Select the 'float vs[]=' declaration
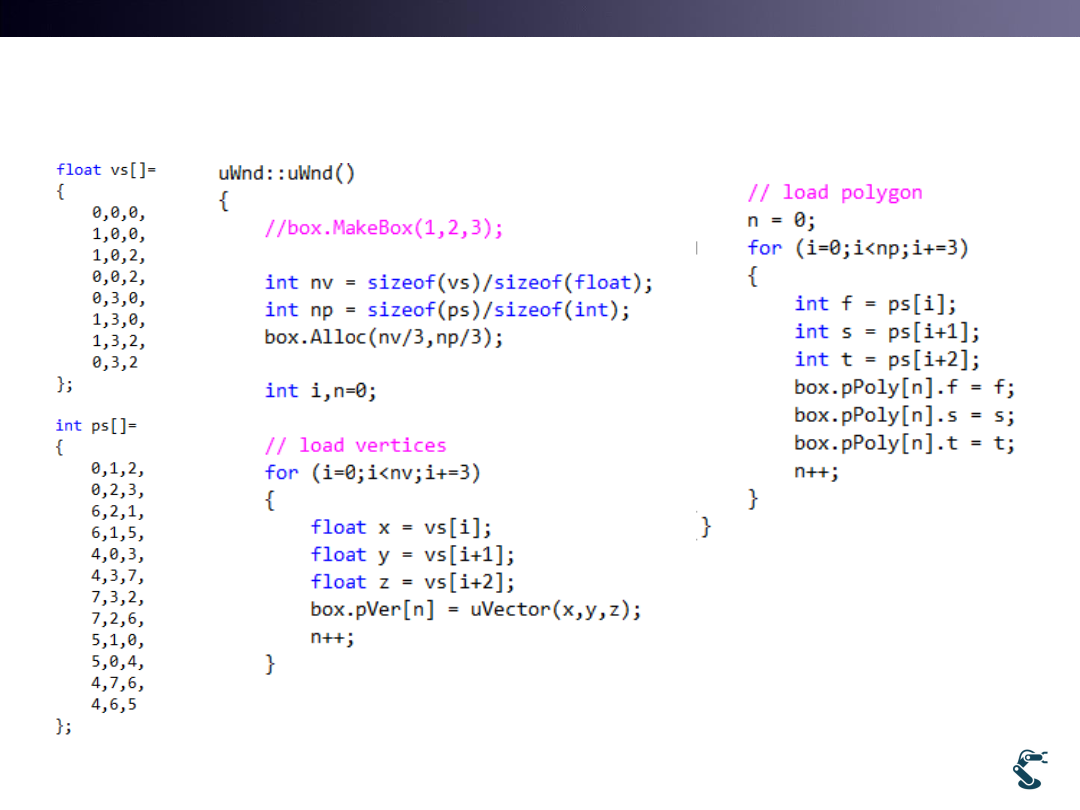The image size is (1080, 810). pyautogui.click(x=106, y=169)
